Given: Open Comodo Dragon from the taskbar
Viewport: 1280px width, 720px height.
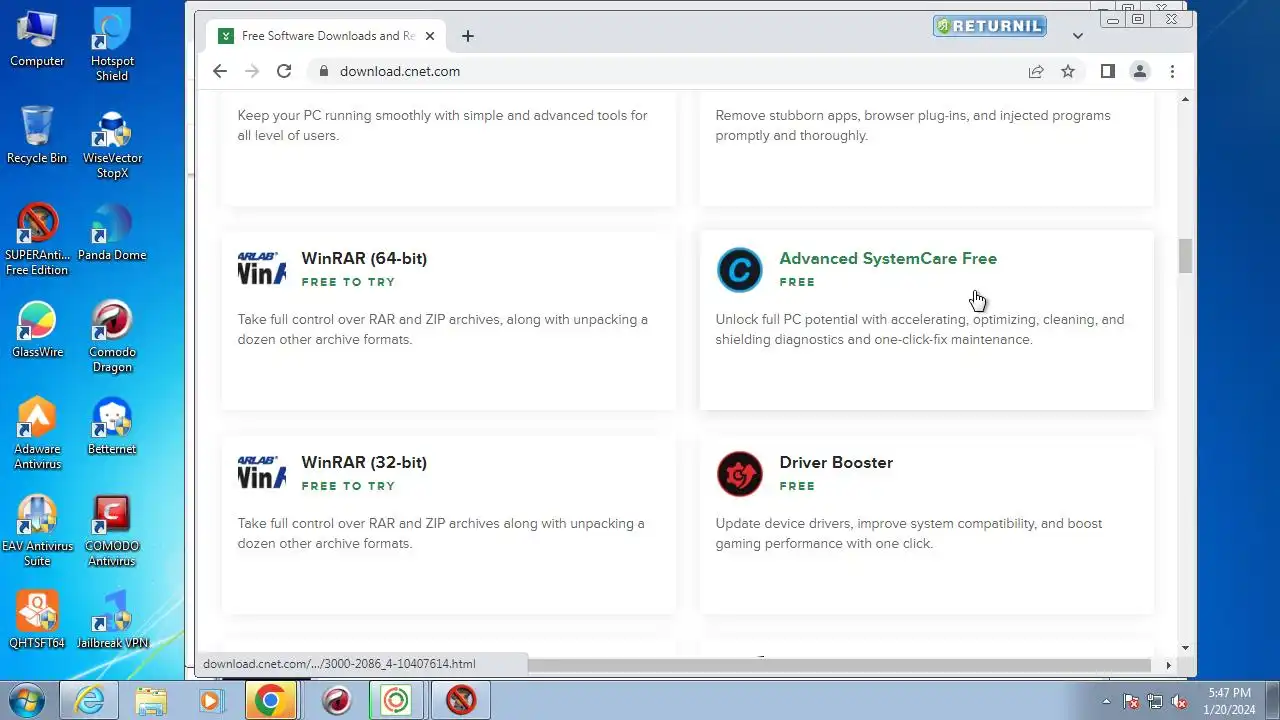Looking at the screenshot, I should (336, 700).
